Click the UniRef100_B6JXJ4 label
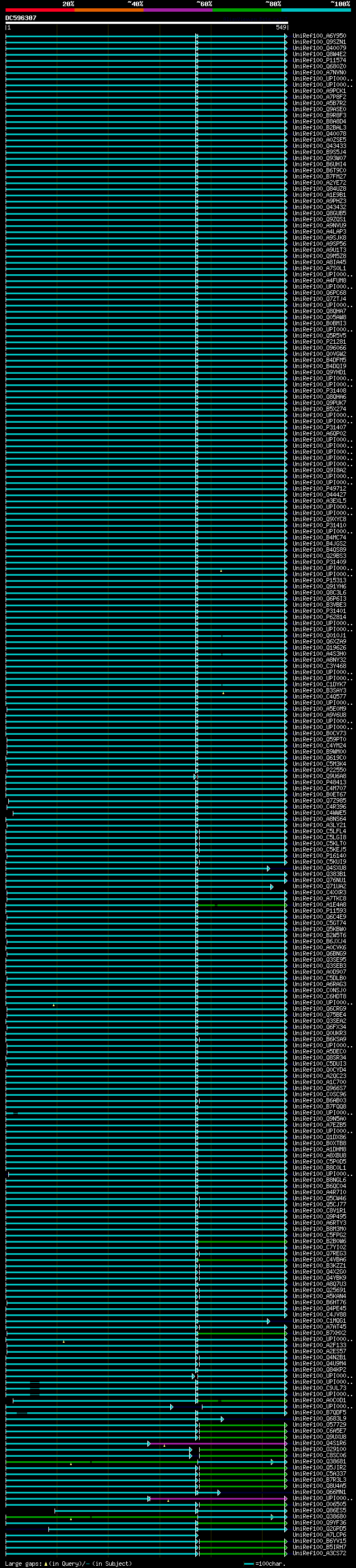The width and height of the screenshot is (356, 1568). [319, 942]
